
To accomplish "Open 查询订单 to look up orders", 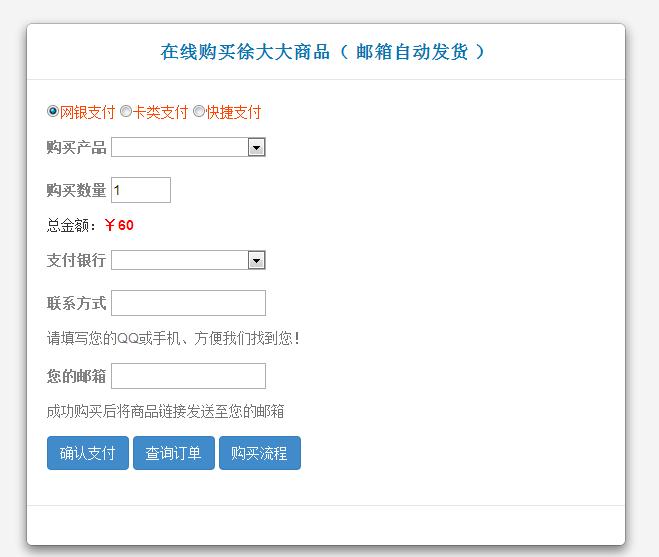I will 173,453.
